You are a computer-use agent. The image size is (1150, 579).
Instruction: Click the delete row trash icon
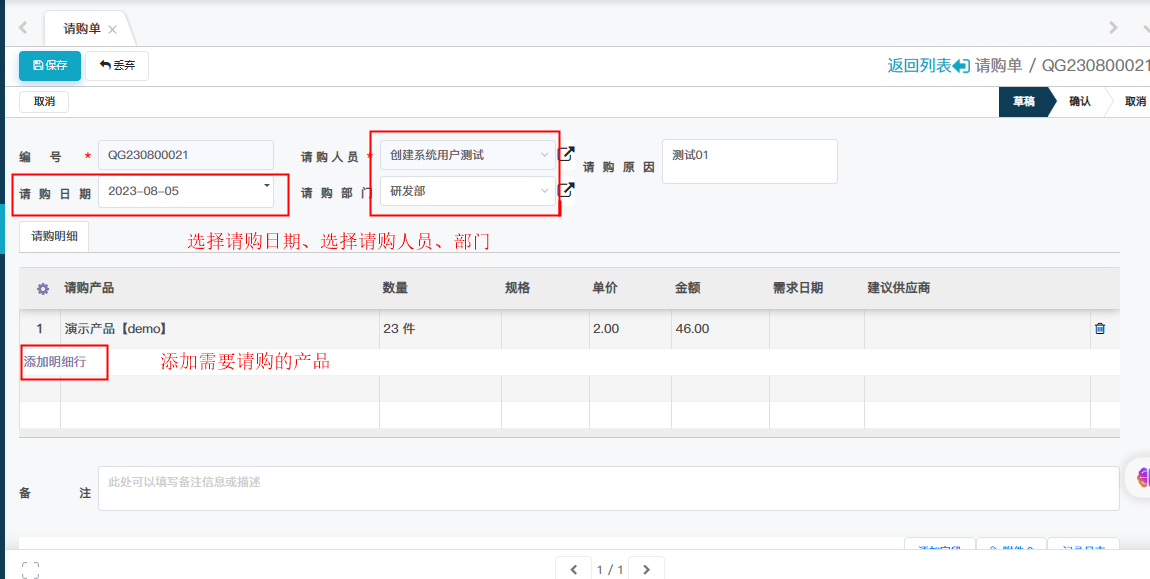click(x=1100, y=328)
